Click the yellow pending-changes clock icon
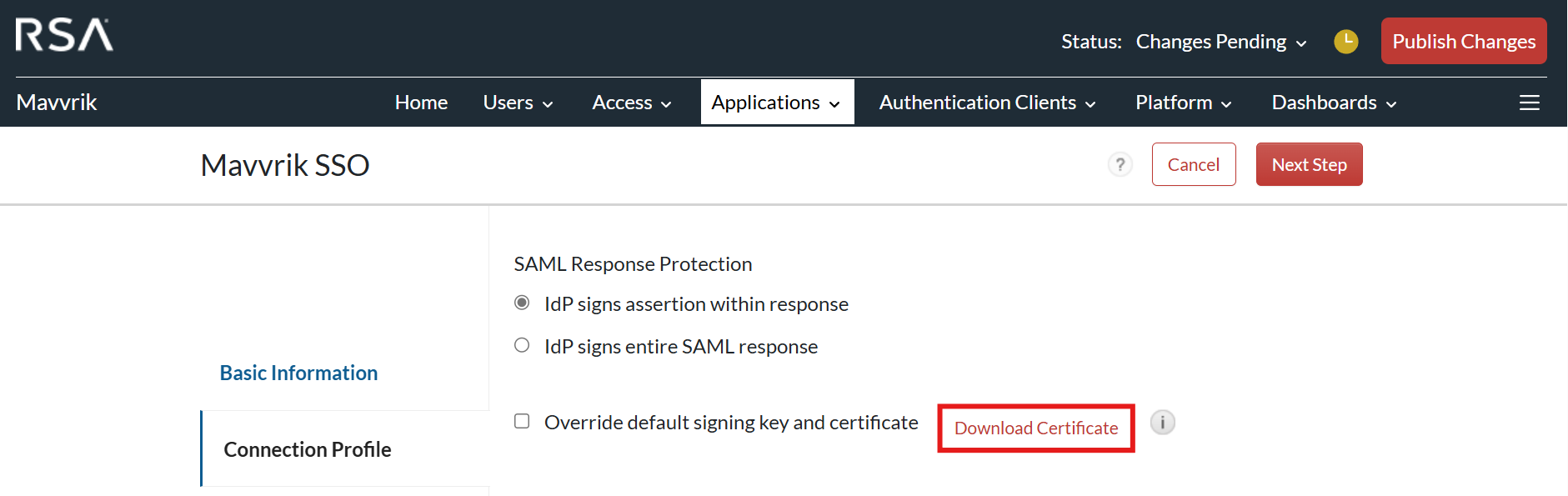The image size is (1568, 496). pos(1345,42)
